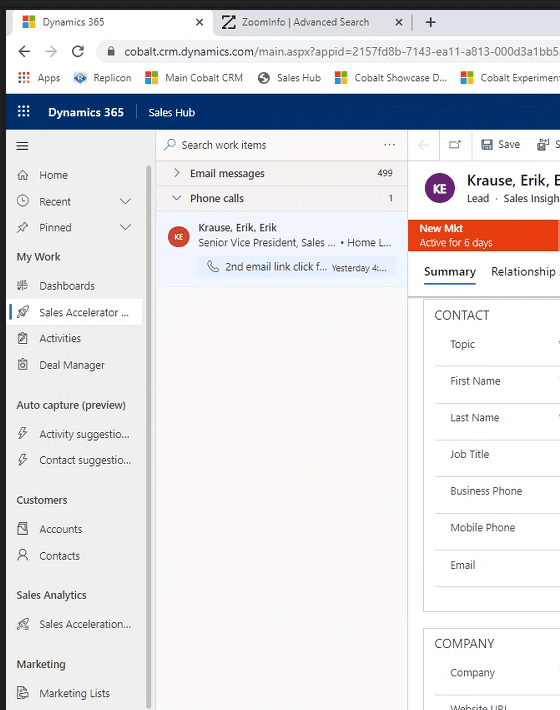Click the 2nd email link click phone activity
The image size is (560, 710).
point(297,267)
